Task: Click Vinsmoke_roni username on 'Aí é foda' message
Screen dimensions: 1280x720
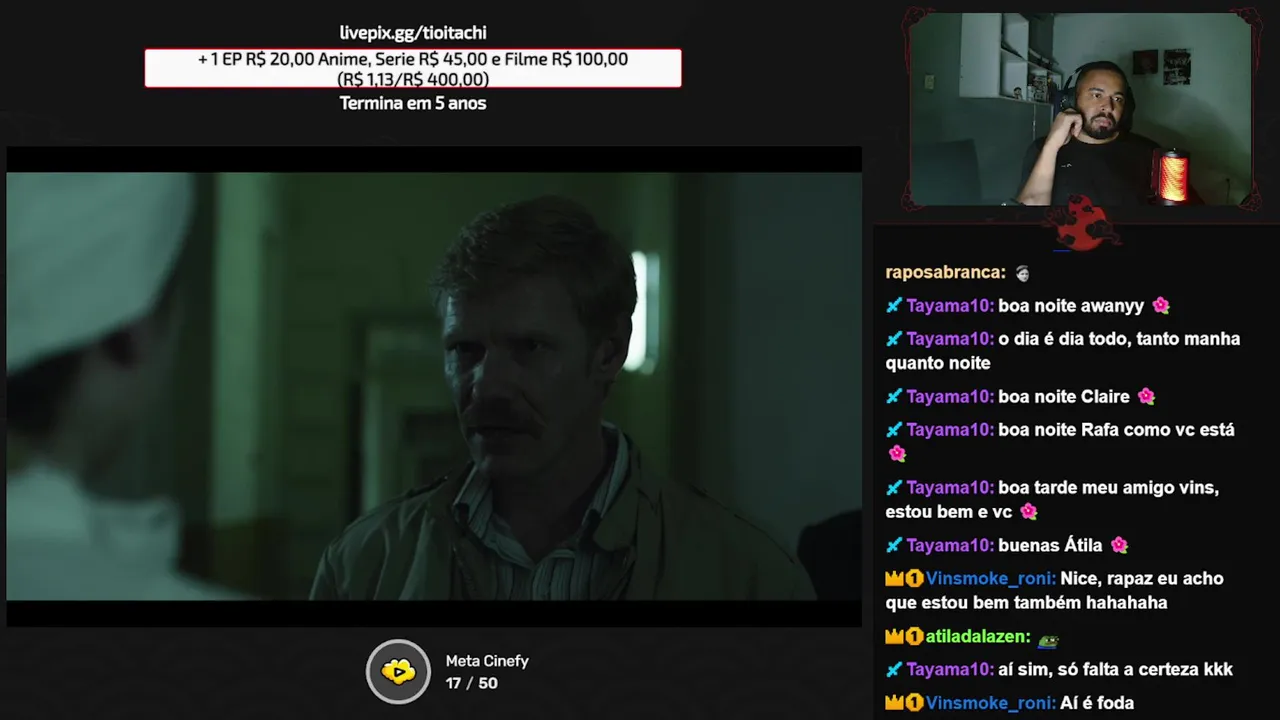Action: point(990,703)
